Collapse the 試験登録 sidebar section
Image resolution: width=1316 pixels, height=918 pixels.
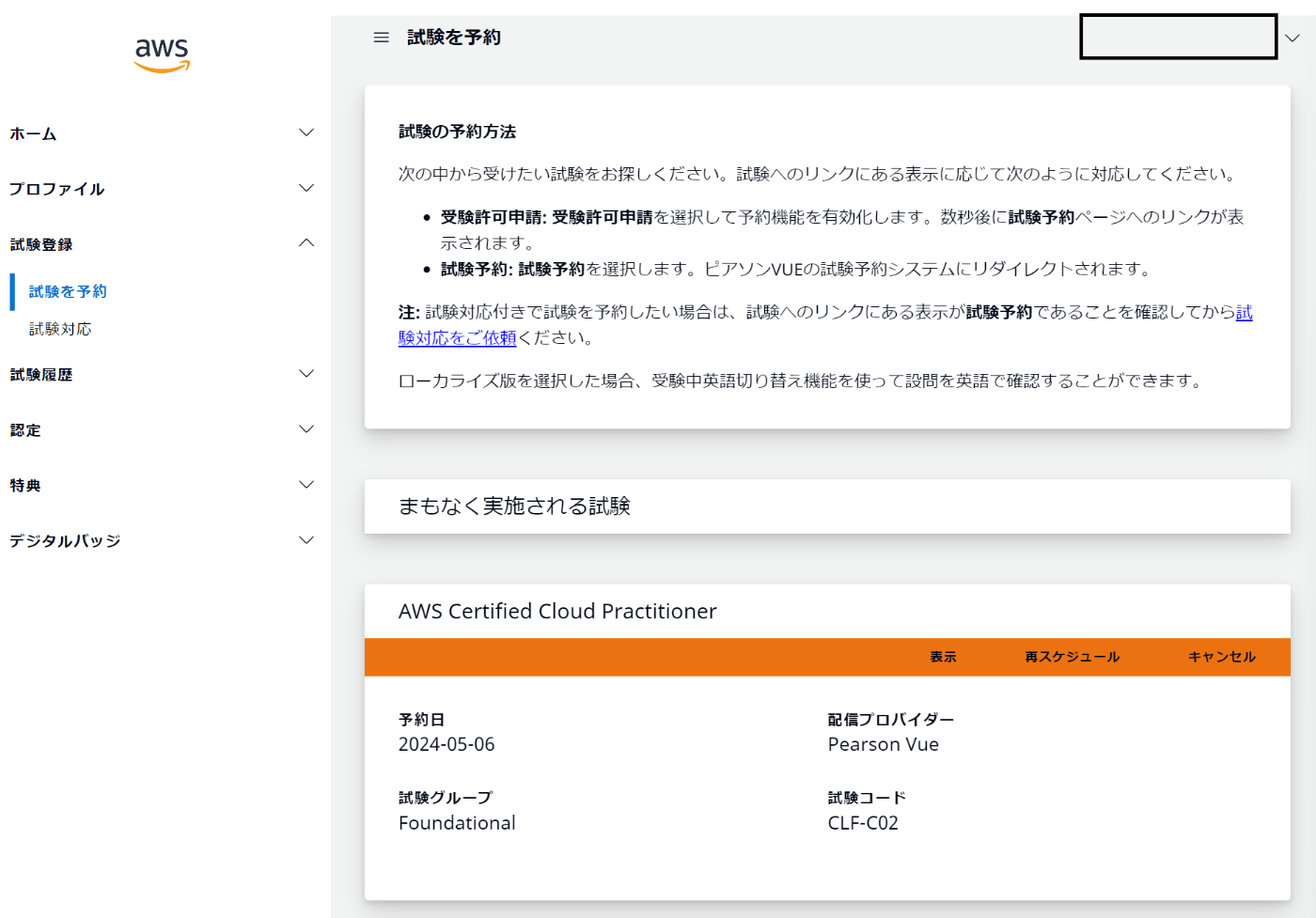coord(161,244)
